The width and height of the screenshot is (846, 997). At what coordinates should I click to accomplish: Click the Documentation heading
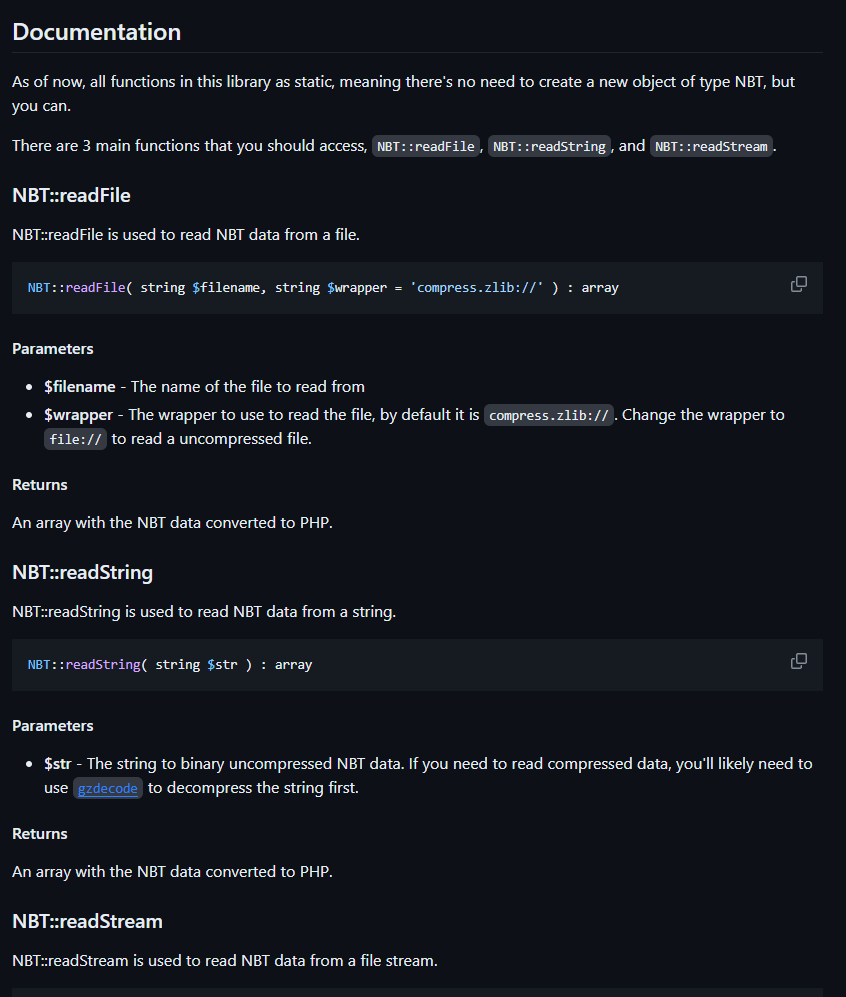(x=97, y=32)
